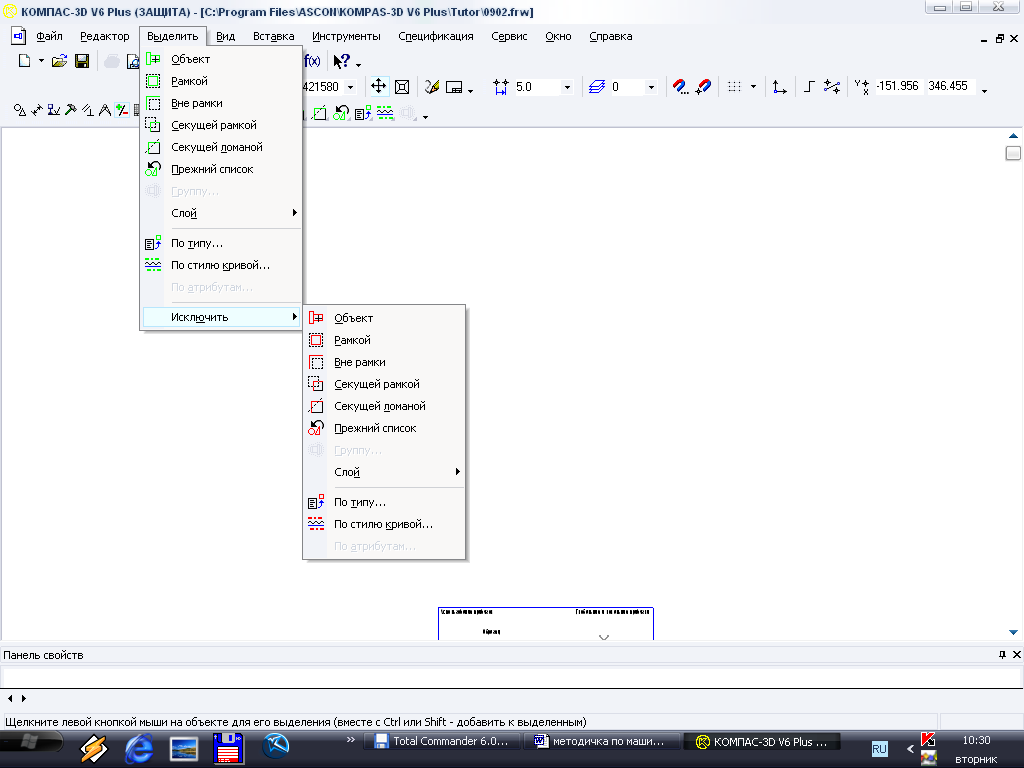Switch to методичка Word document in taskbar
Screen dimensions: 1024x768
601,741
